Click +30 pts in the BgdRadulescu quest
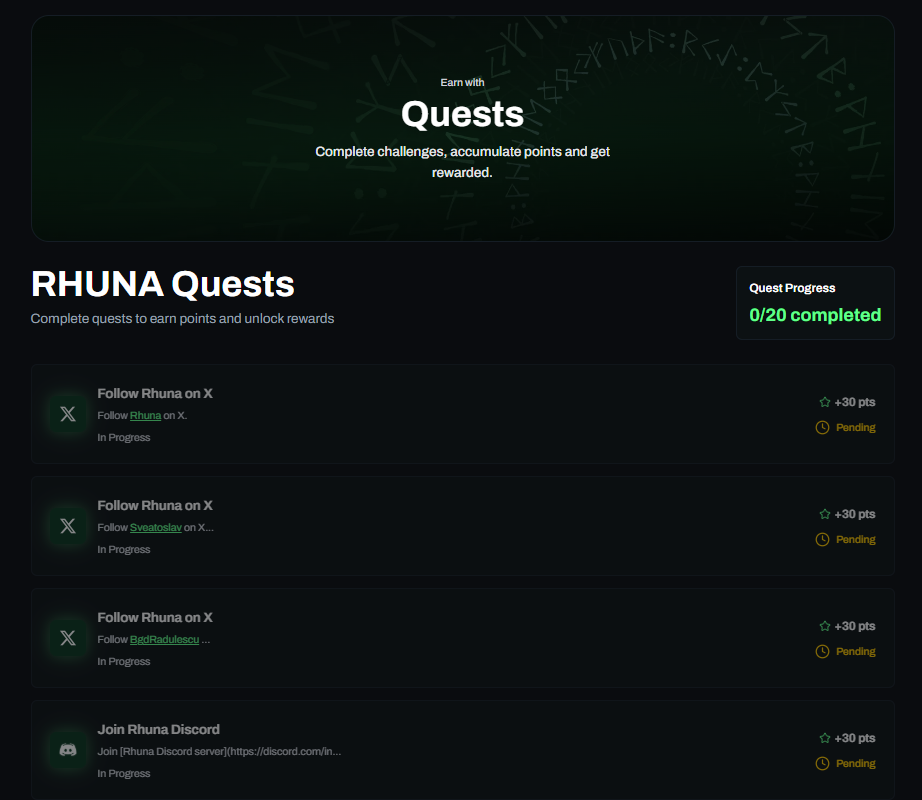 click(854, 626)
